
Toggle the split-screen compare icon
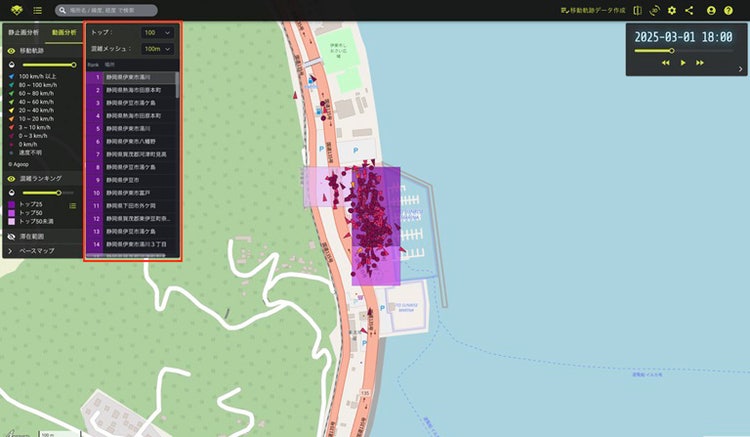[638, 10]
